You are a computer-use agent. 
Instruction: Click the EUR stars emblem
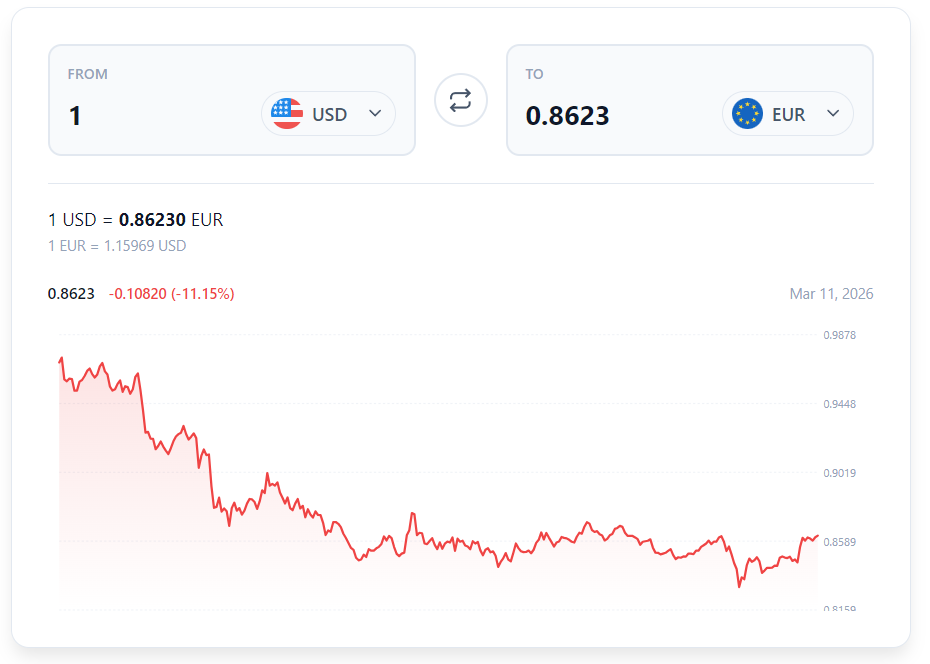pos(746,113)
